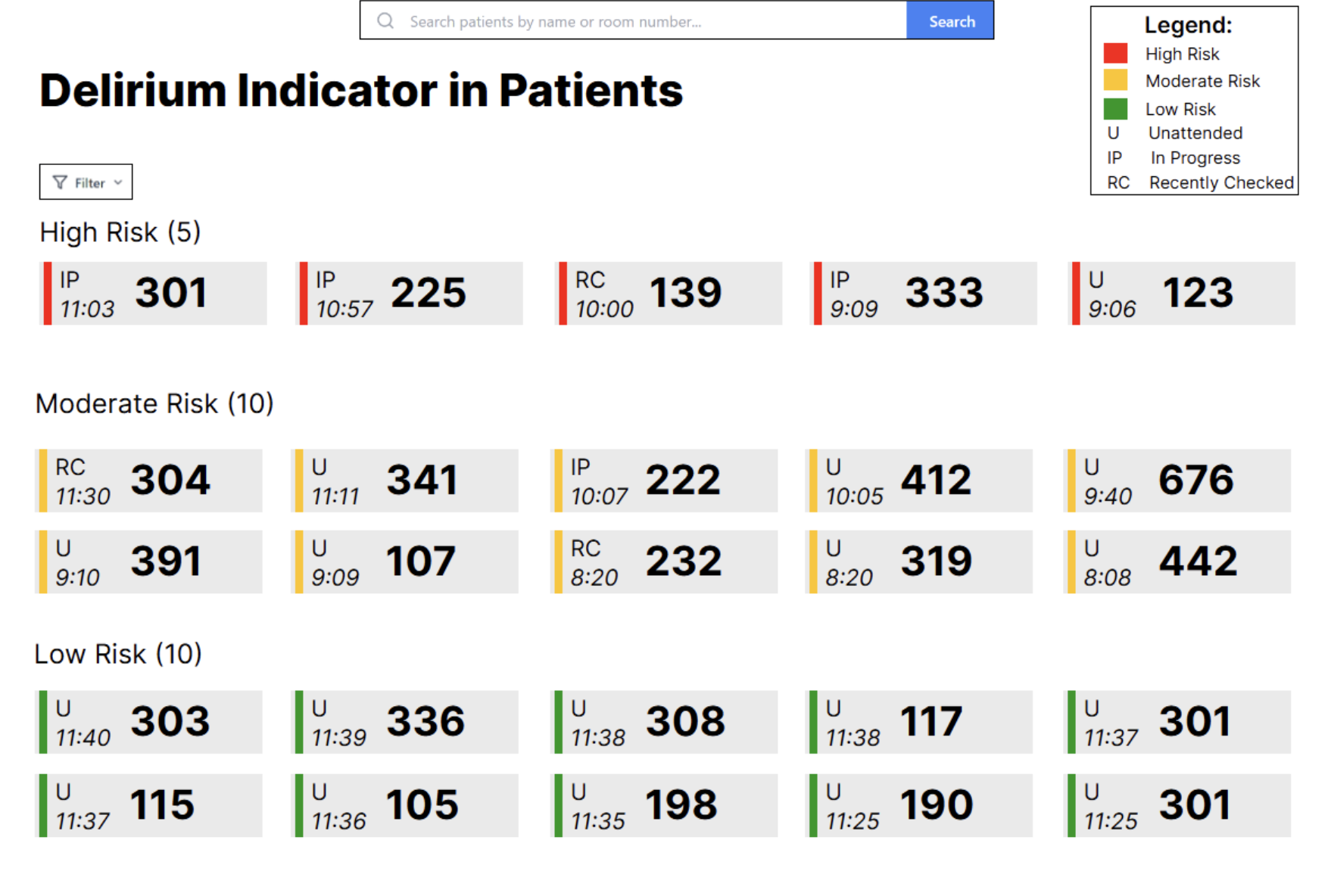This screenshot has height=896, width=1331.
Task: Expand the Filter dropdown chevron
Action: point(118,182)
